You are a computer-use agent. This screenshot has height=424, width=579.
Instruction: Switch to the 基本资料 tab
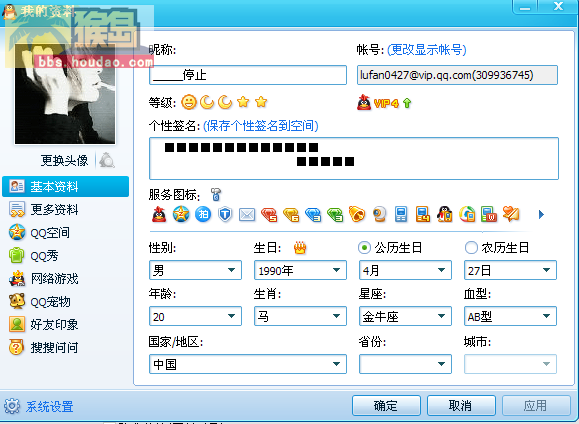point(65,187)
